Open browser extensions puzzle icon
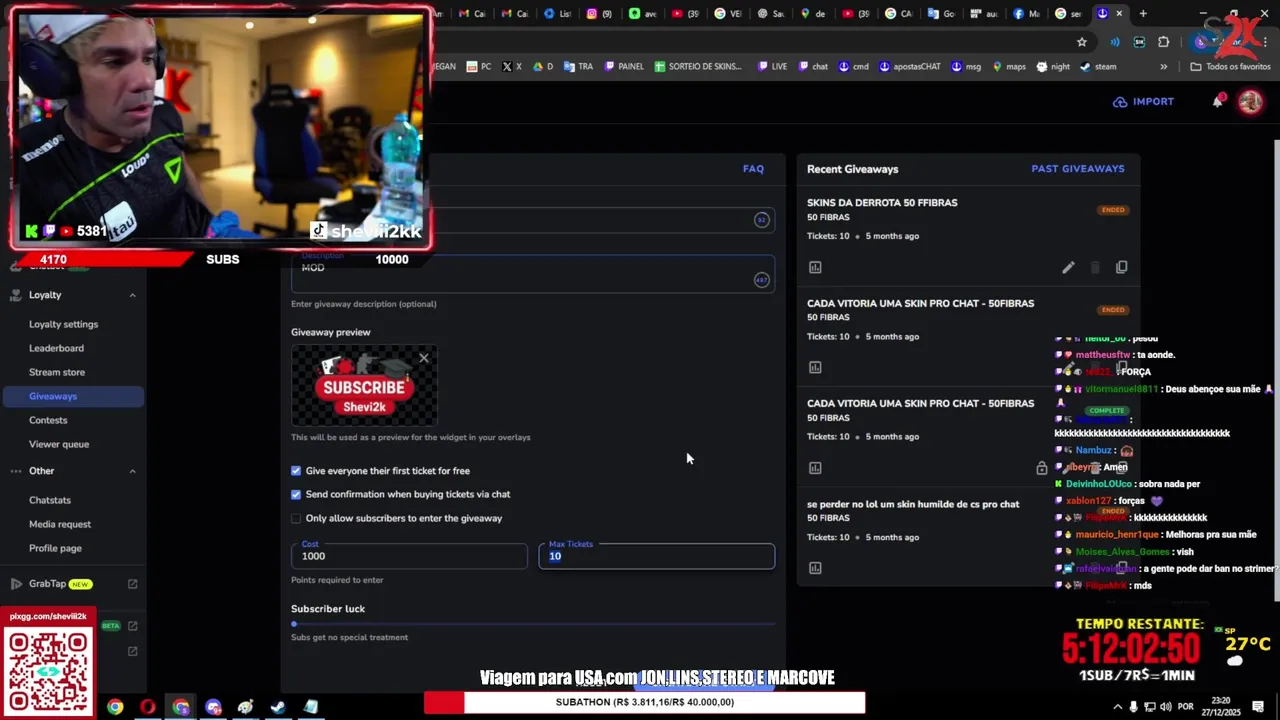The height and width of the screenshot is (720, 1280). click(1163, 42)
